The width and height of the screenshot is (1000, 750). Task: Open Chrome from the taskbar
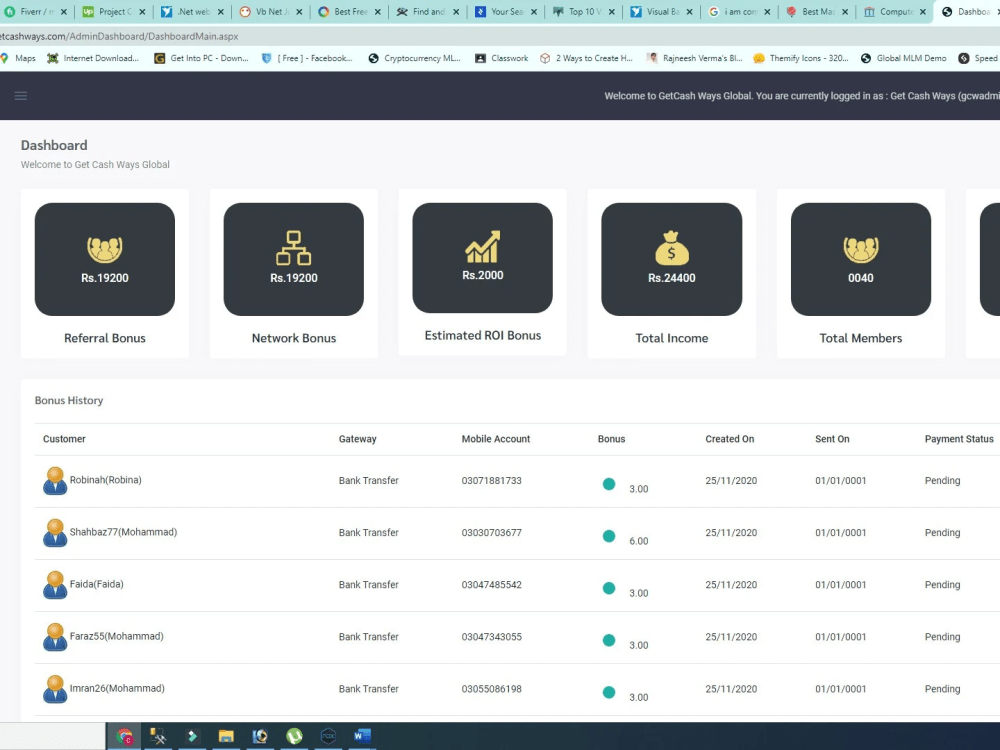124,737
